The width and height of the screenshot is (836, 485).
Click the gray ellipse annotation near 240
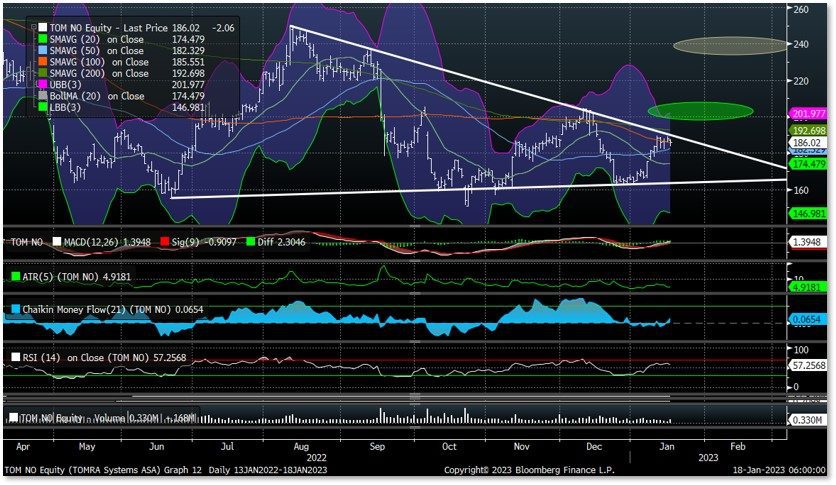coord(730,46)
